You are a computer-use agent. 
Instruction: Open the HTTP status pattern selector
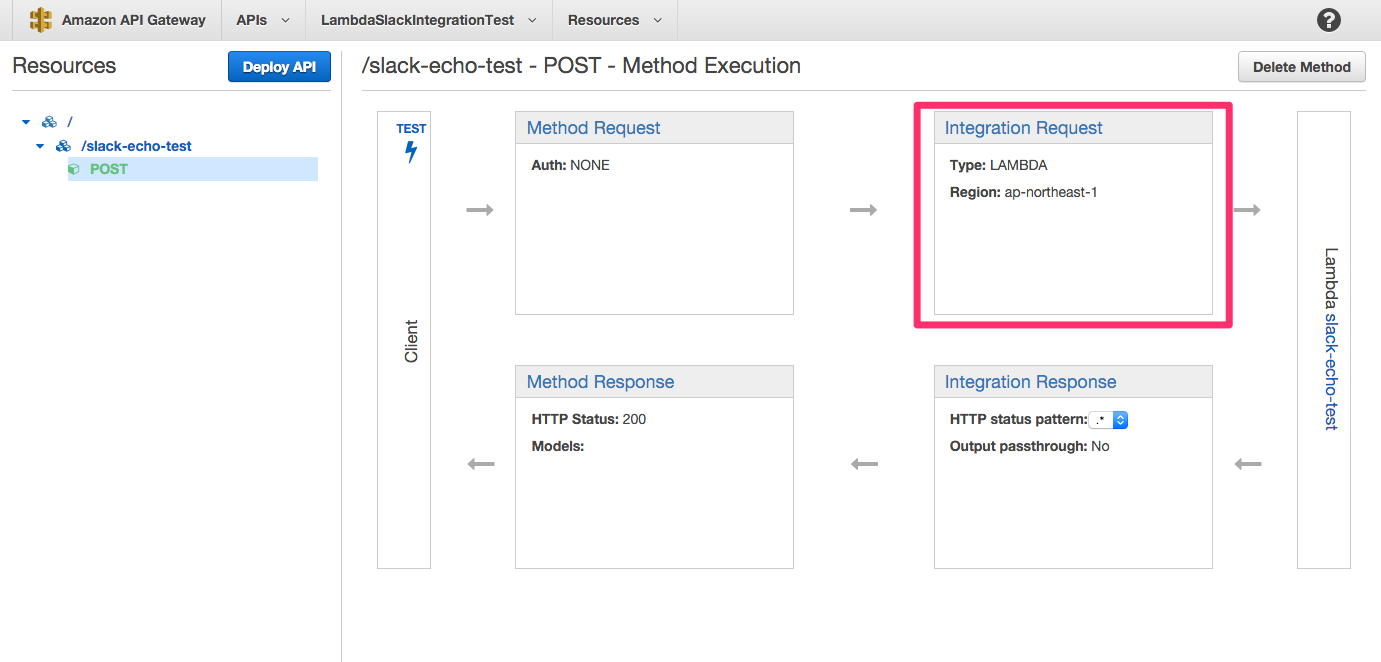pos(1110,420)
